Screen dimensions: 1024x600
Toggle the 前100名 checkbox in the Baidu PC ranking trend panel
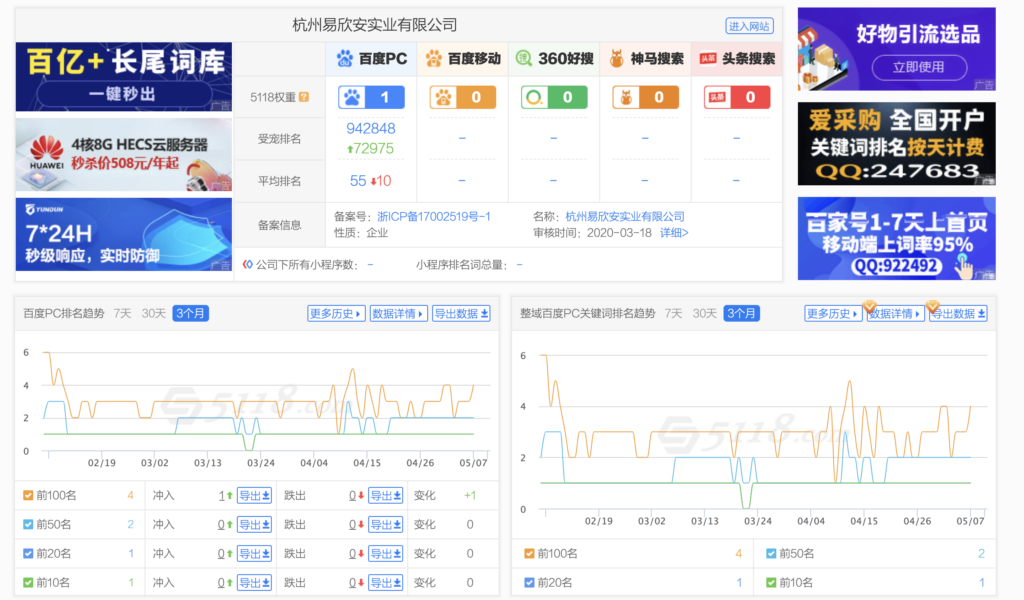pos(28,496)
